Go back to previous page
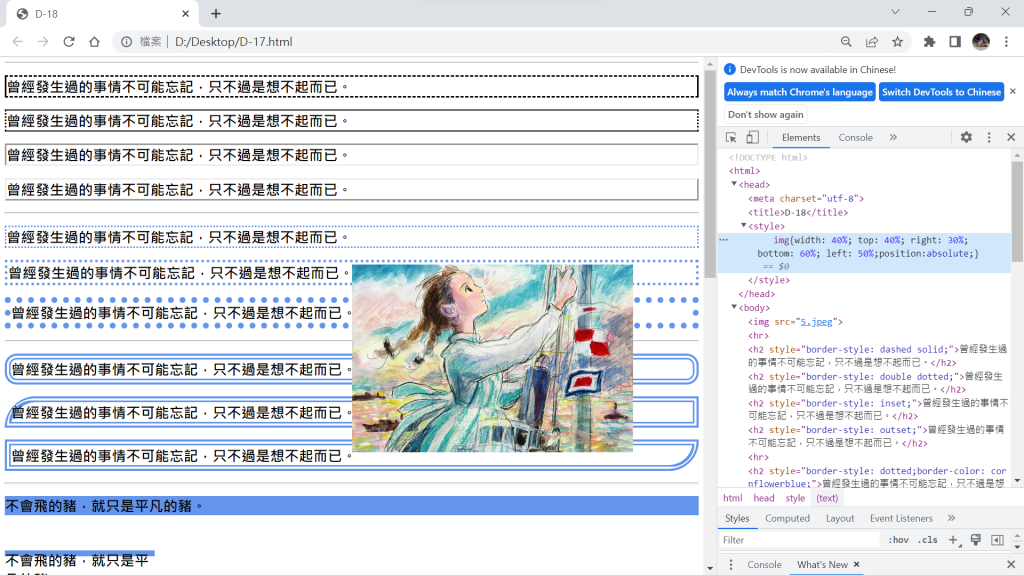1024x576 pixels. [18, 42]
